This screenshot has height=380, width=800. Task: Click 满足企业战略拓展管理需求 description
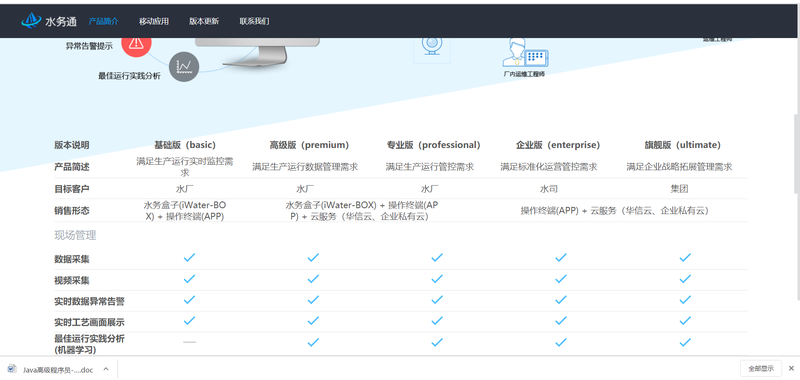click(679, 167)
